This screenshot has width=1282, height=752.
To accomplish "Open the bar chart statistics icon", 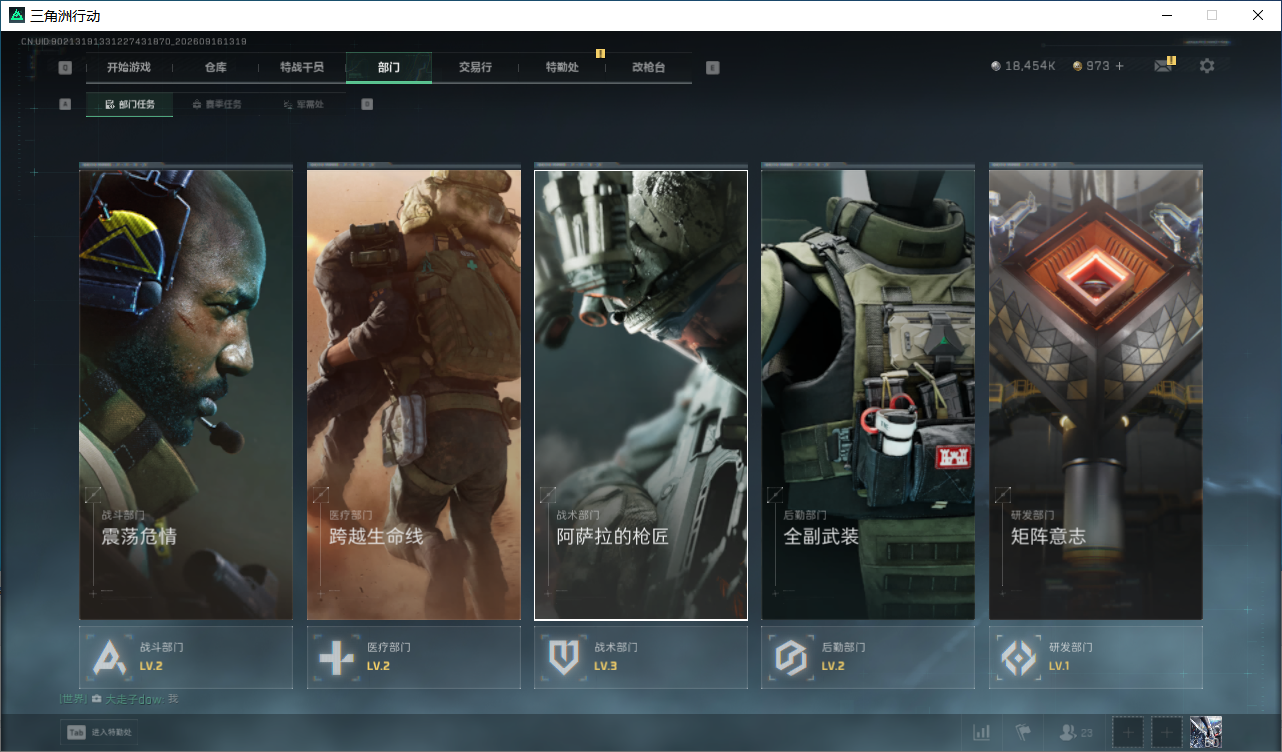I will 982,733.
